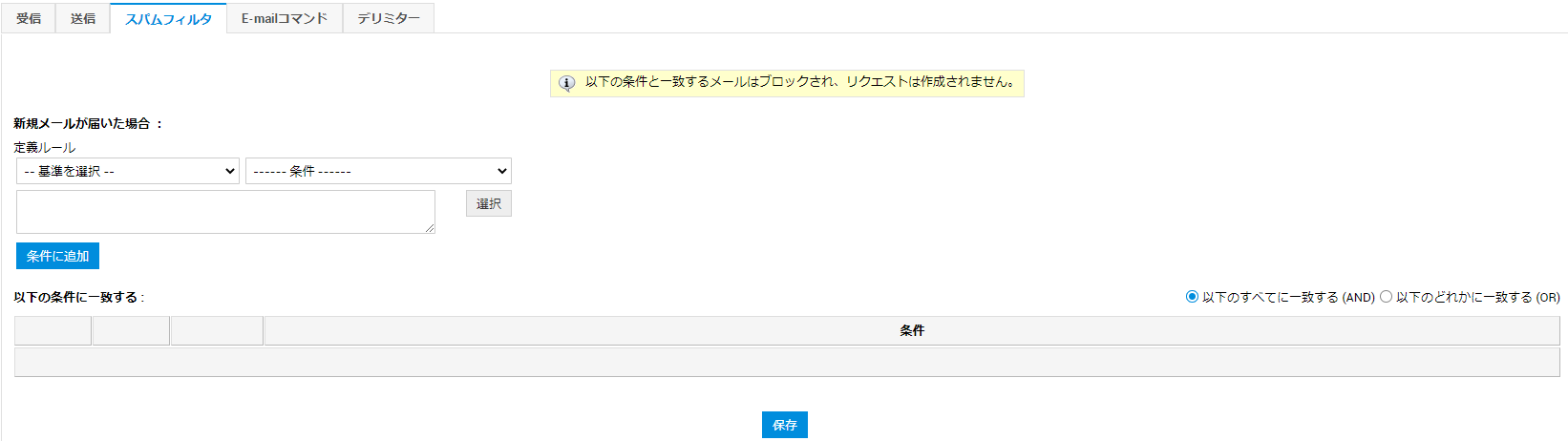This screenshot has width=1568, height=441.
Task: Select the 以下のすべてに一致する (AND) radio
Action: (1192, 297)
